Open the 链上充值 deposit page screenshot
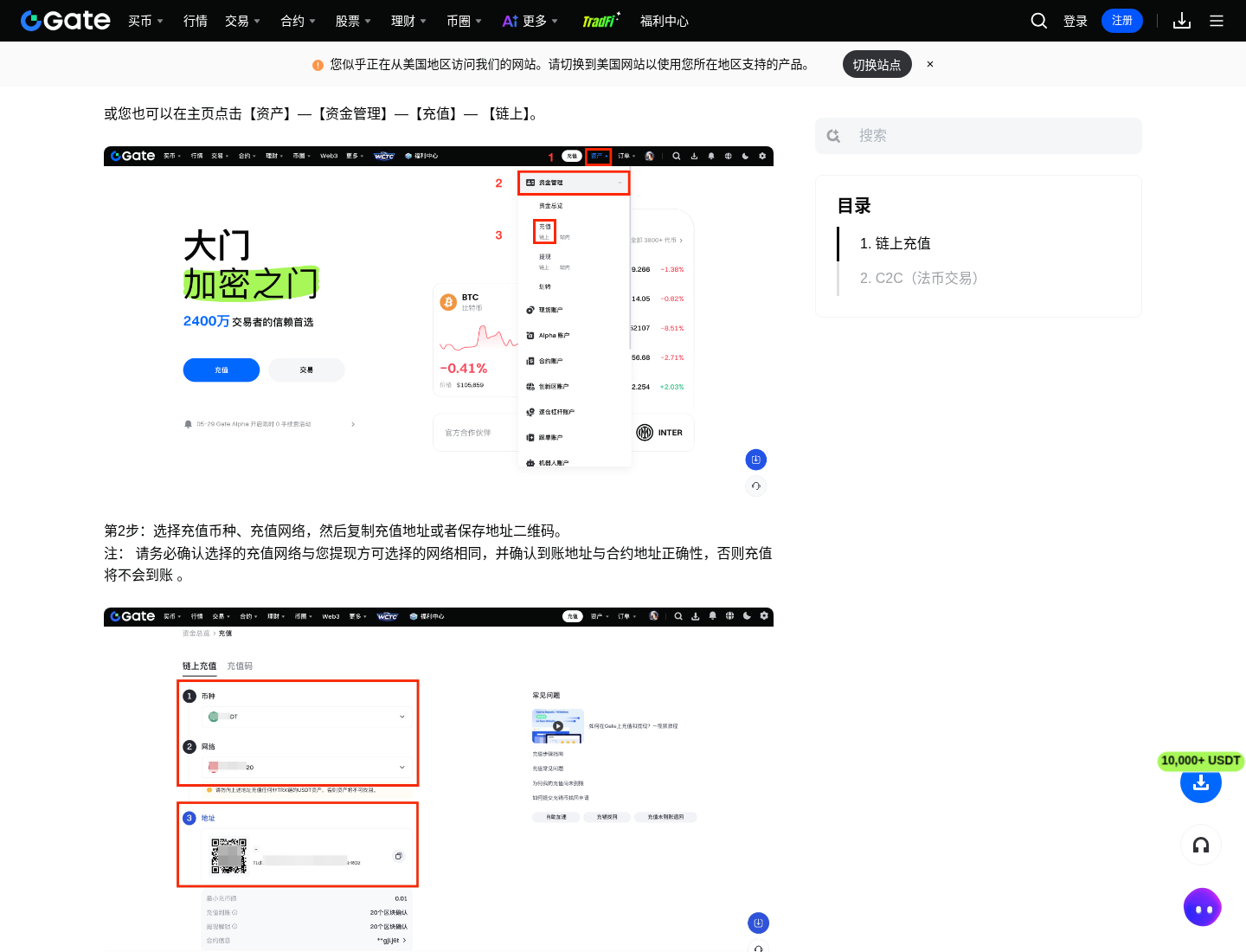This screenshot has width=1246, height=952. (439, 780)
